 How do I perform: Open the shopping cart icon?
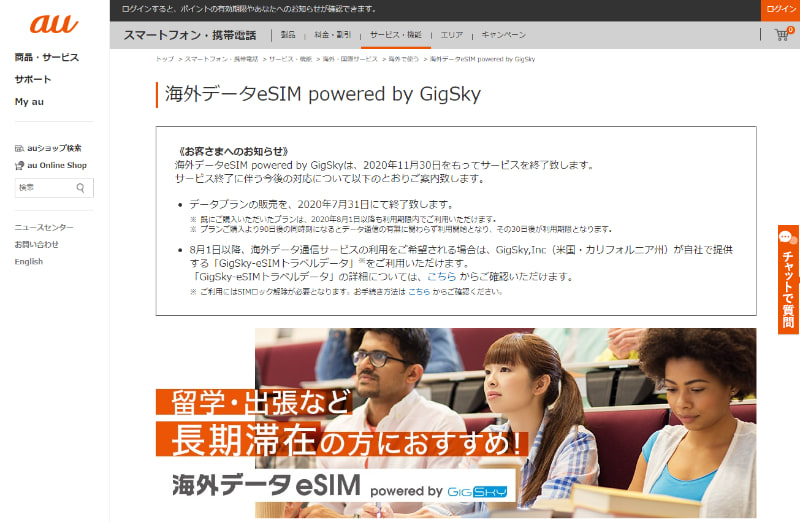(783, 34)
